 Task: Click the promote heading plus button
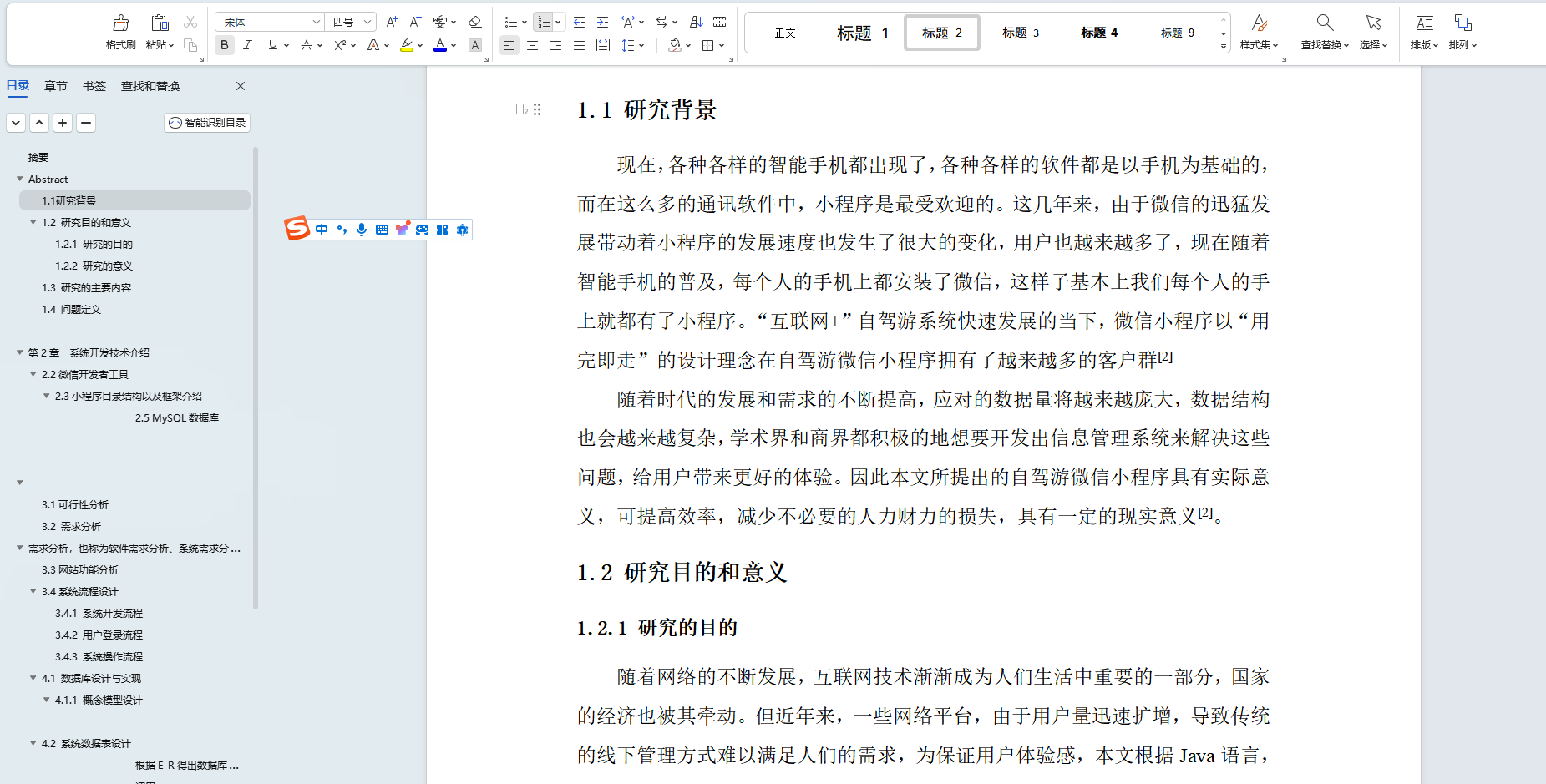63,123
